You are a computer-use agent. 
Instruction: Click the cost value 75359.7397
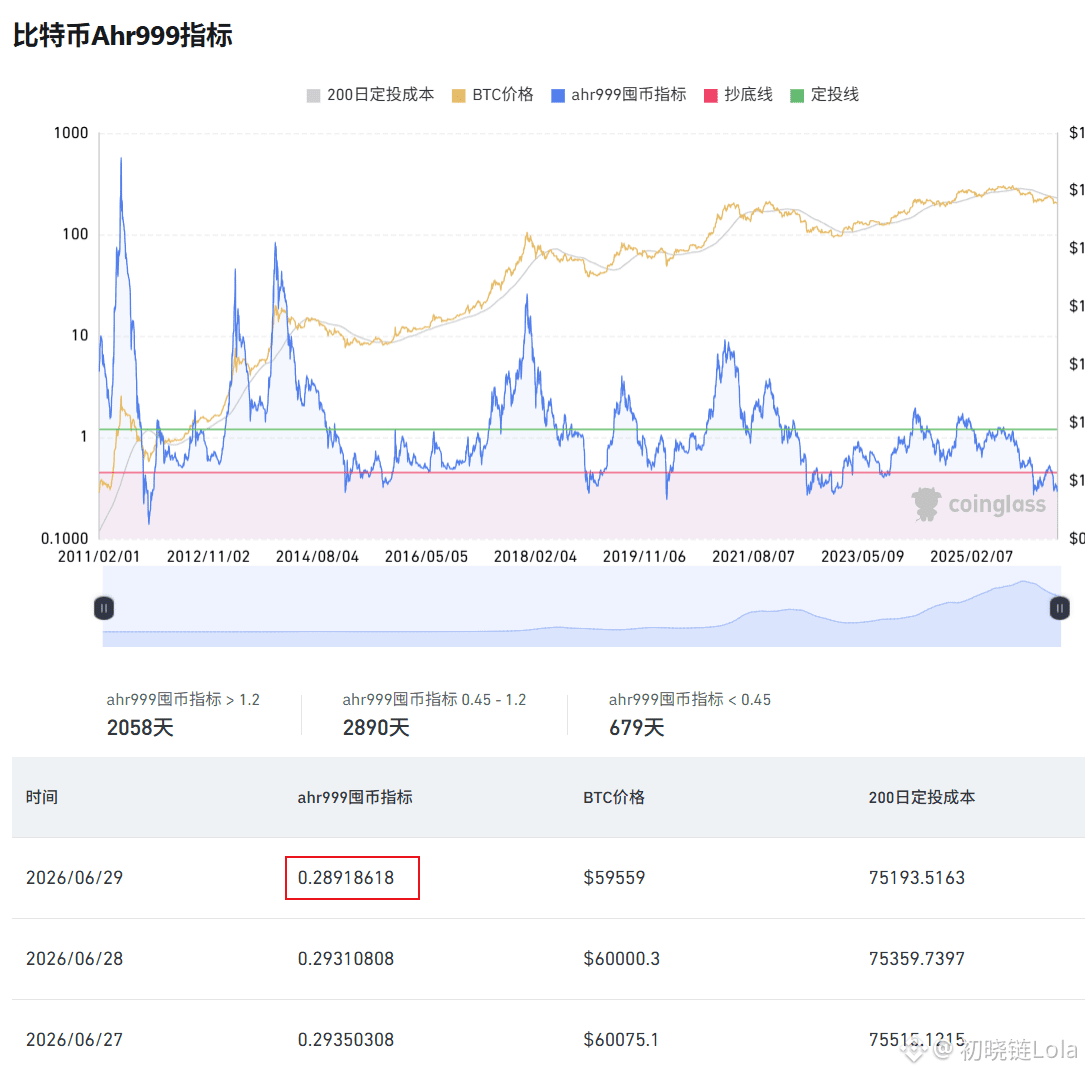click(917, 959)
